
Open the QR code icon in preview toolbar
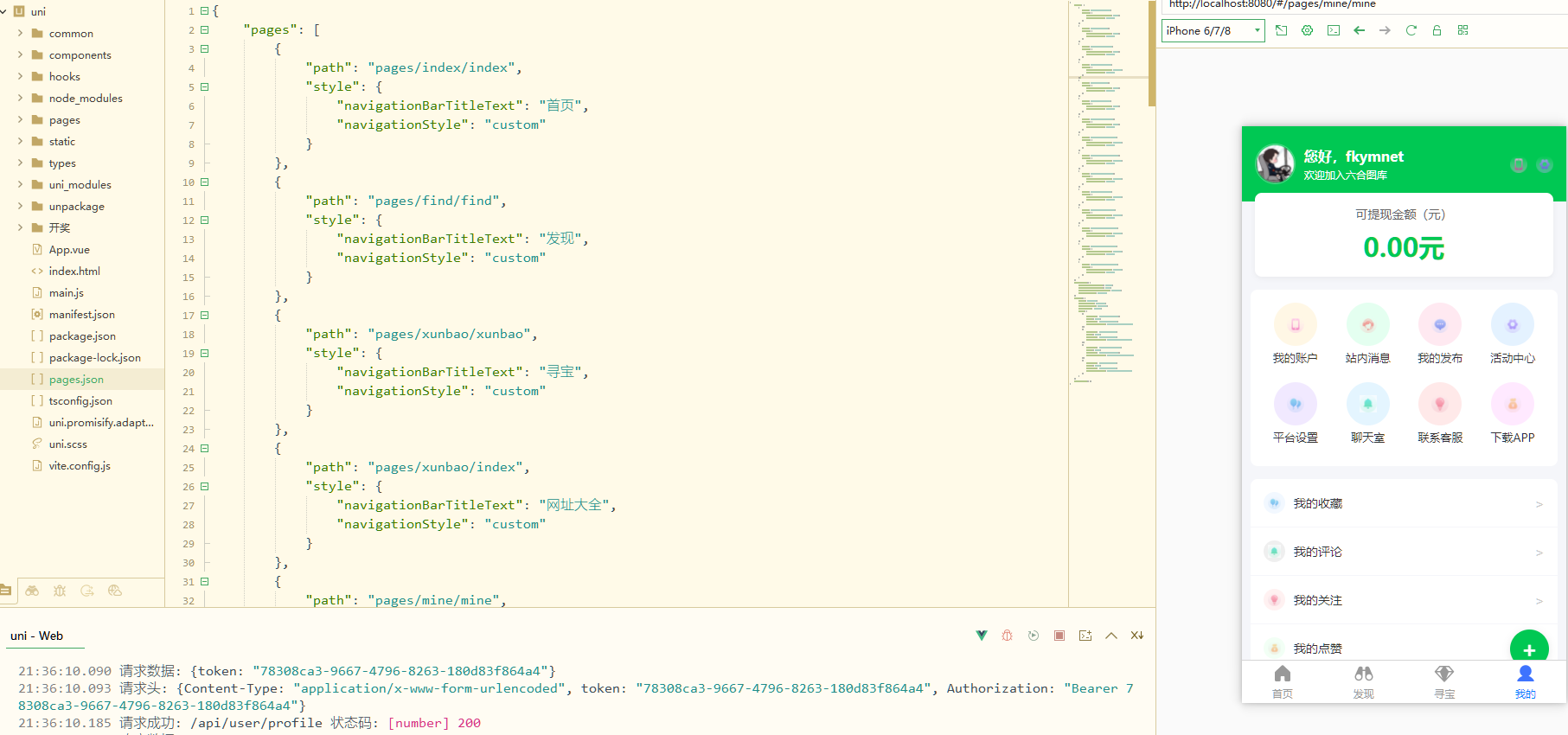point(1462,30)
